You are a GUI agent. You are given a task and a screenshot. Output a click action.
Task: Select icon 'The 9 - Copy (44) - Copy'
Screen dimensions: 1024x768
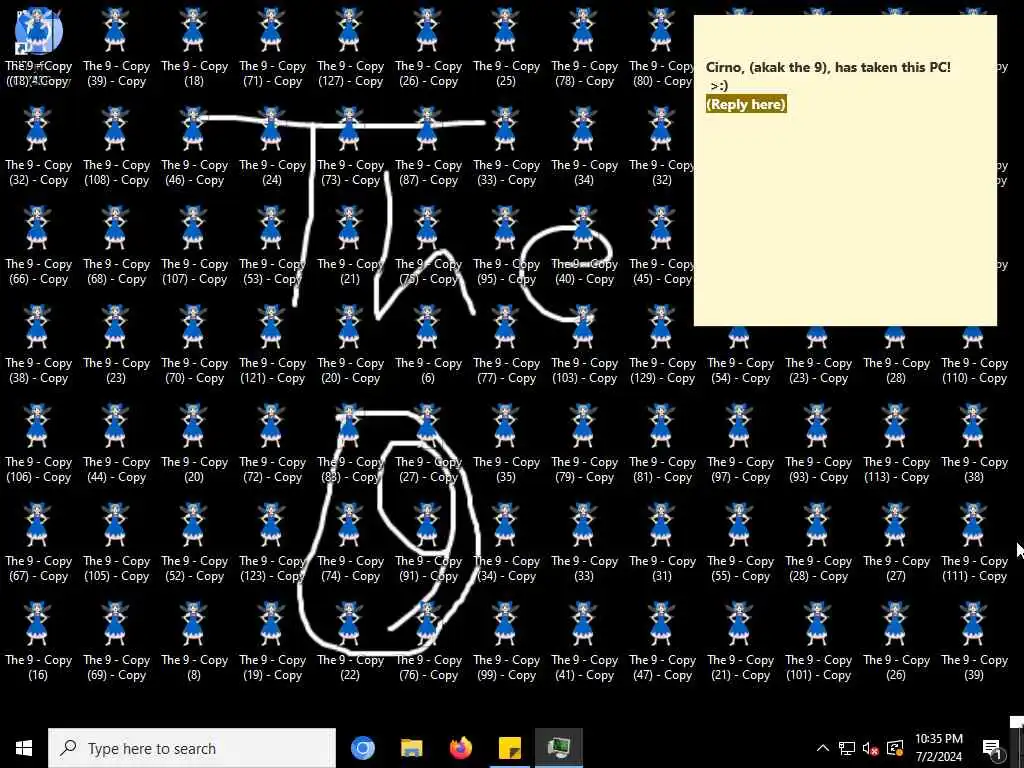coord(116,444)
